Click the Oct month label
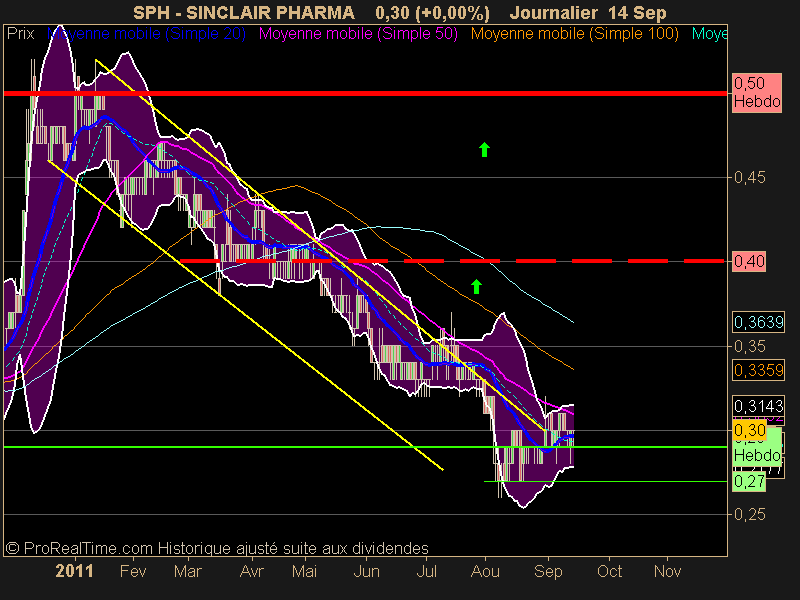 tap(609, 571)
